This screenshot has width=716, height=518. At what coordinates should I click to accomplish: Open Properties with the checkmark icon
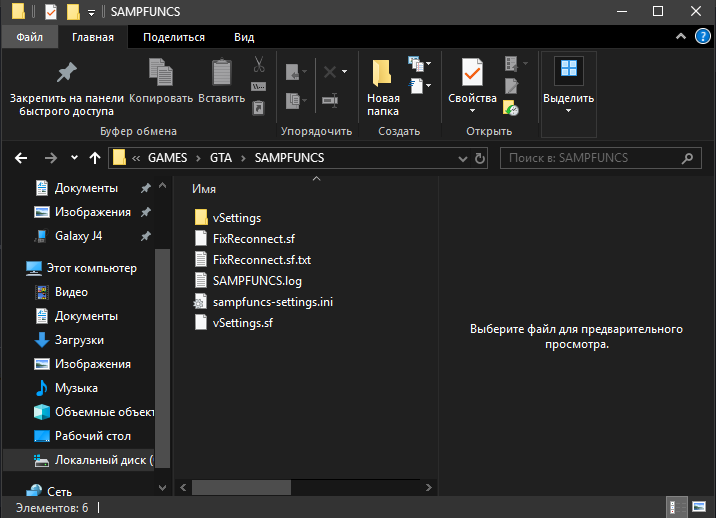point(472,75)
